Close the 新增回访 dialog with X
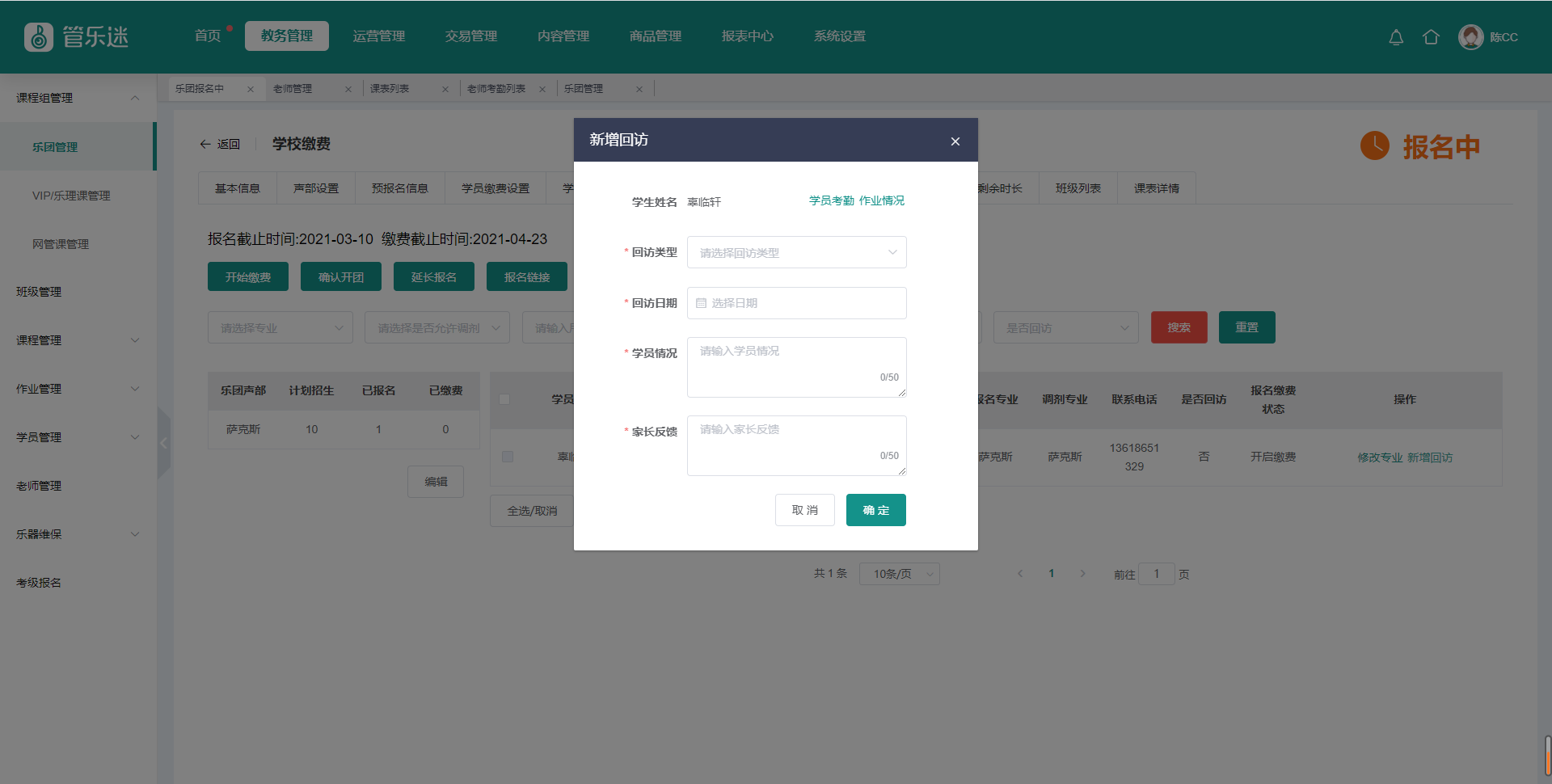1552x784 pixels. pyautogui.click(x=955, y=141)
